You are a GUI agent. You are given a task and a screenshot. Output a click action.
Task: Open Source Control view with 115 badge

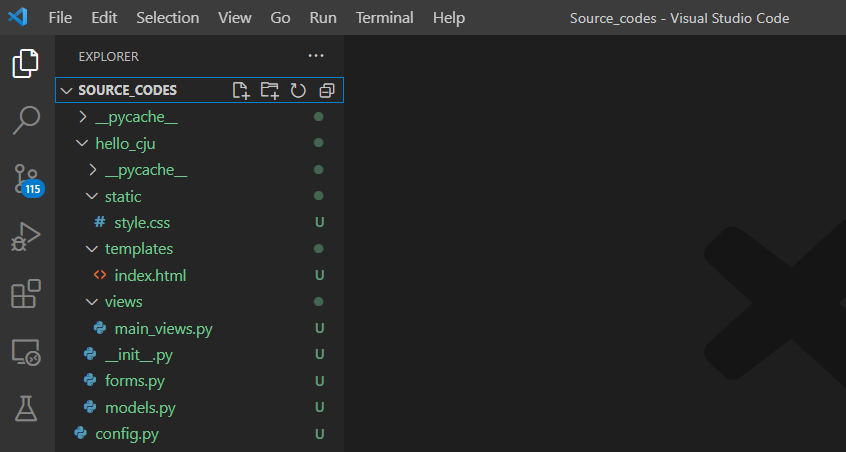click(27, 180)
